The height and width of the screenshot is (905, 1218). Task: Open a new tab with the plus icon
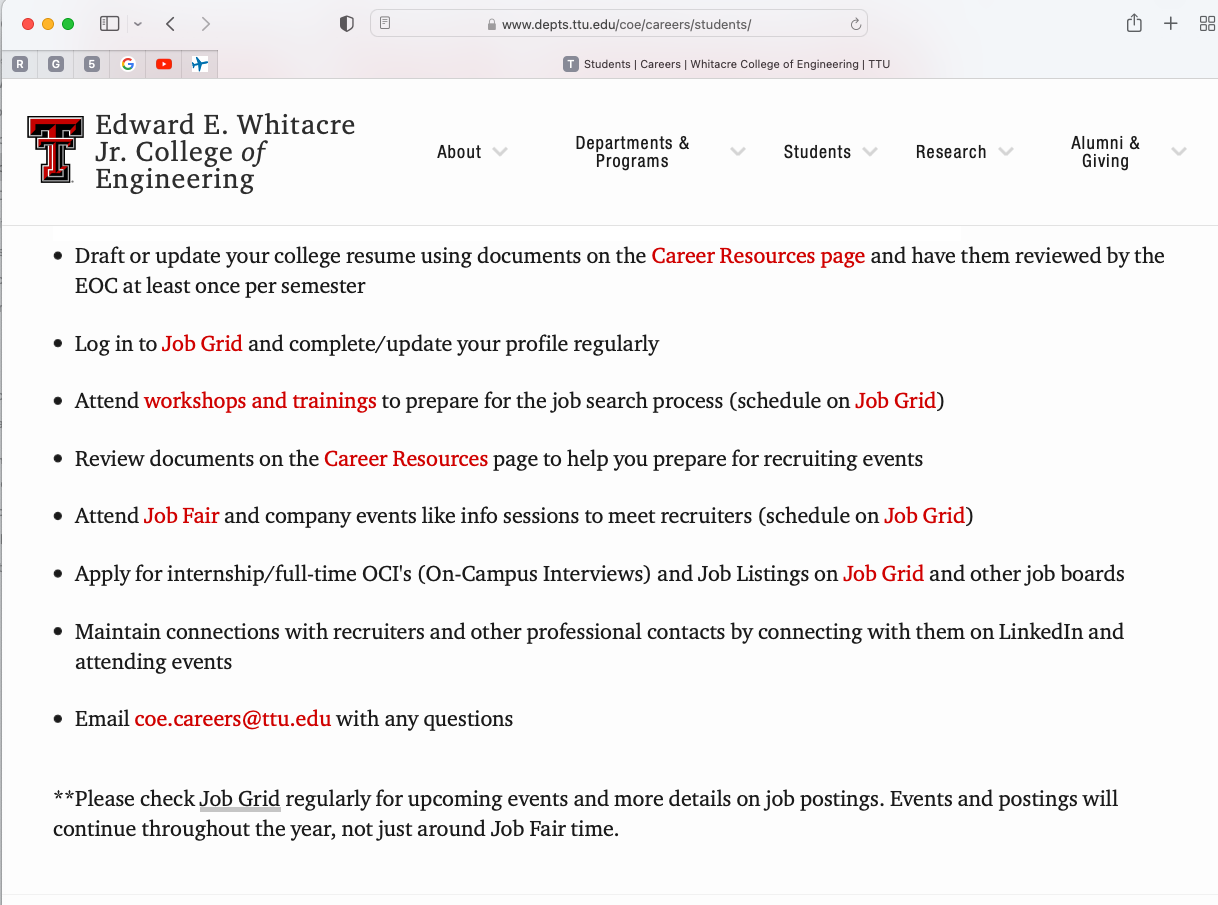pos(1171,24)
